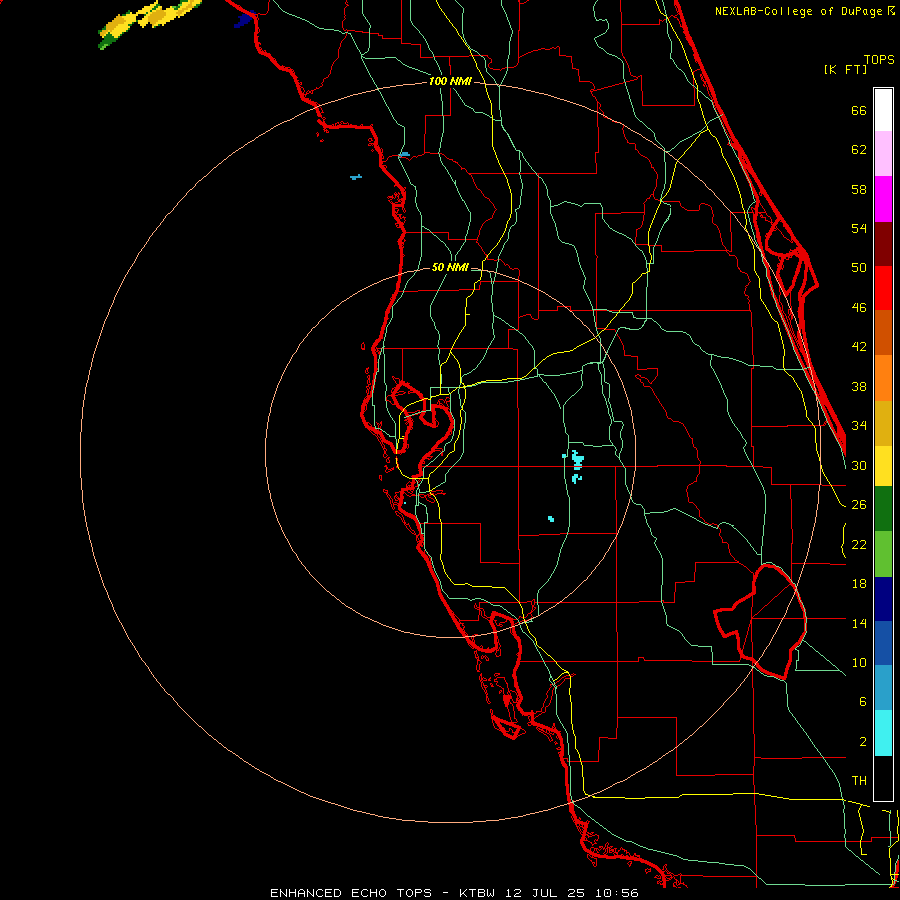The height and width of the screenshot is (900, 900).
Task: Click the legend value "2"
Action: click(862, 742)
